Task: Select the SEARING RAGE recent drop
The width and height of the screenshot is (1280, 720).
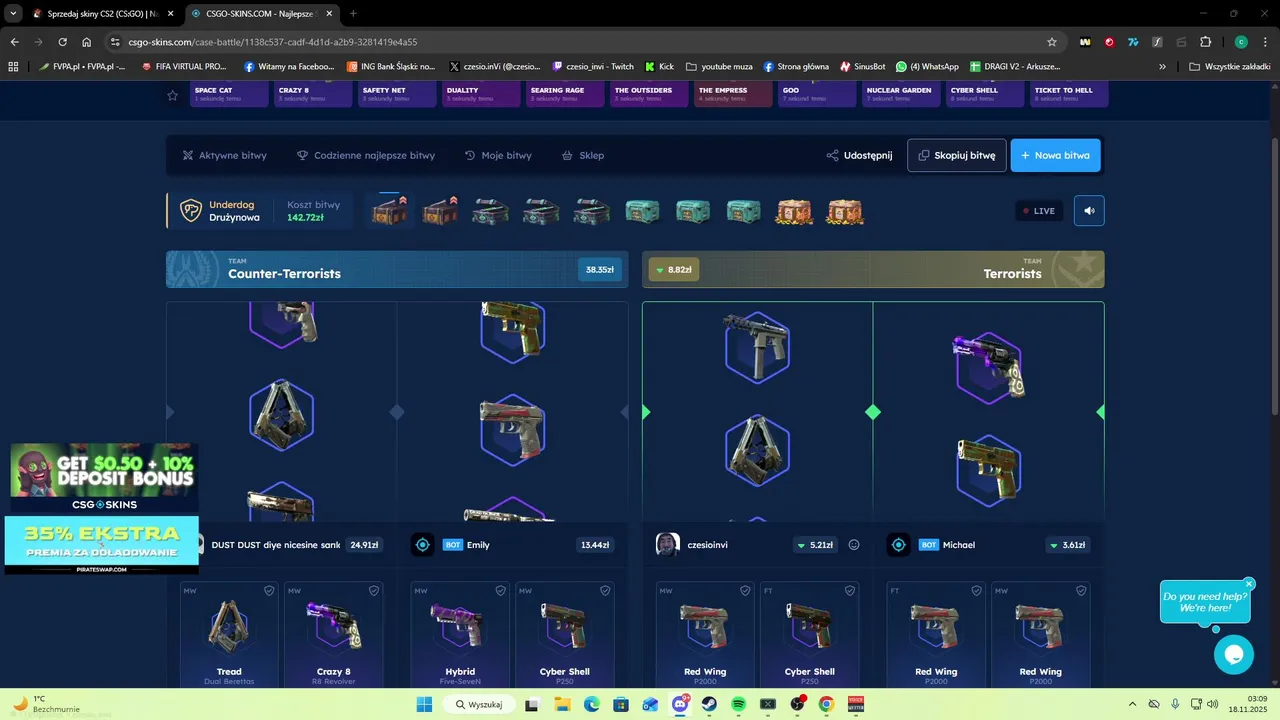Action: (x=565, y=94)
